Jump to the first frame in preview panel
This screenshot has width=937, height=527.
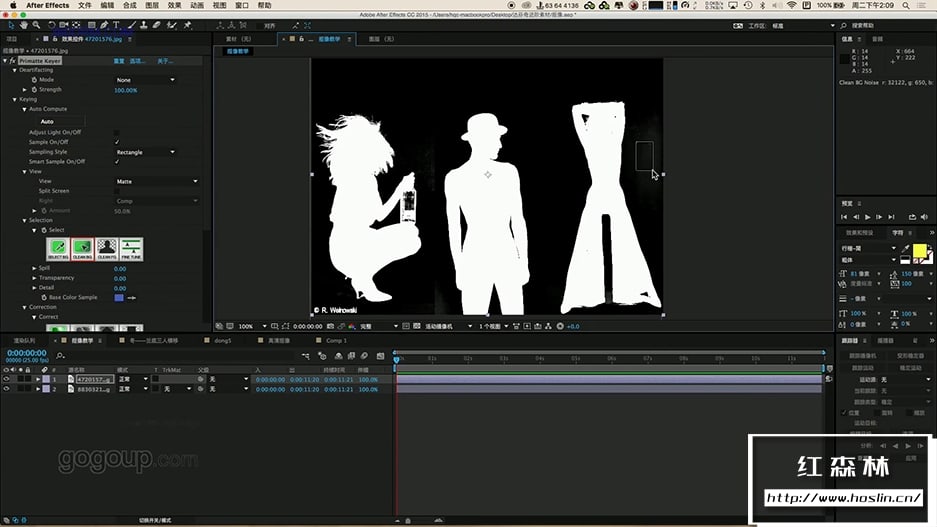[844, 217]
